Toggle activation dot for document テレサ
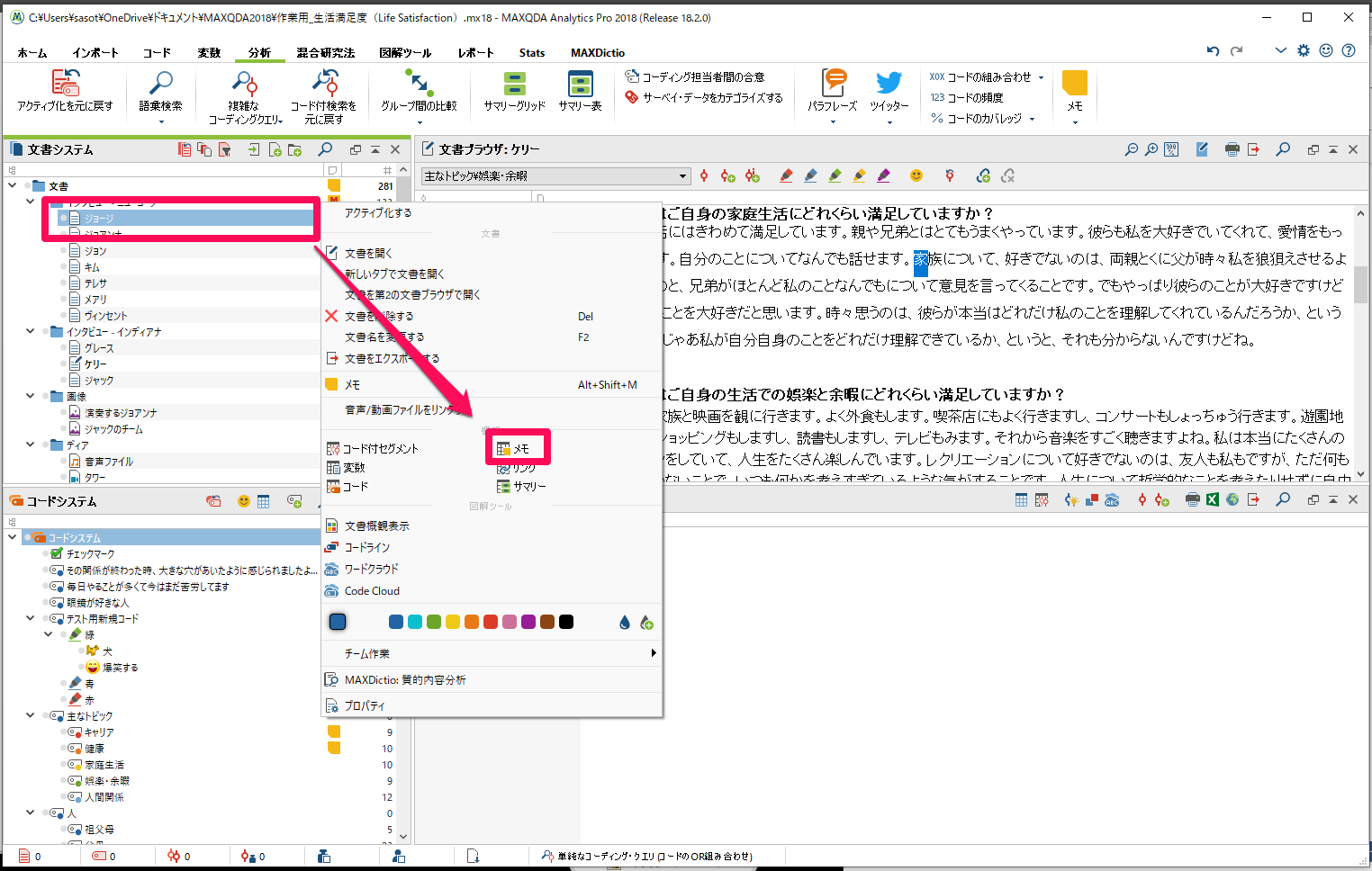The height and width of the screenshot is (871, 1372). (63, 283)
